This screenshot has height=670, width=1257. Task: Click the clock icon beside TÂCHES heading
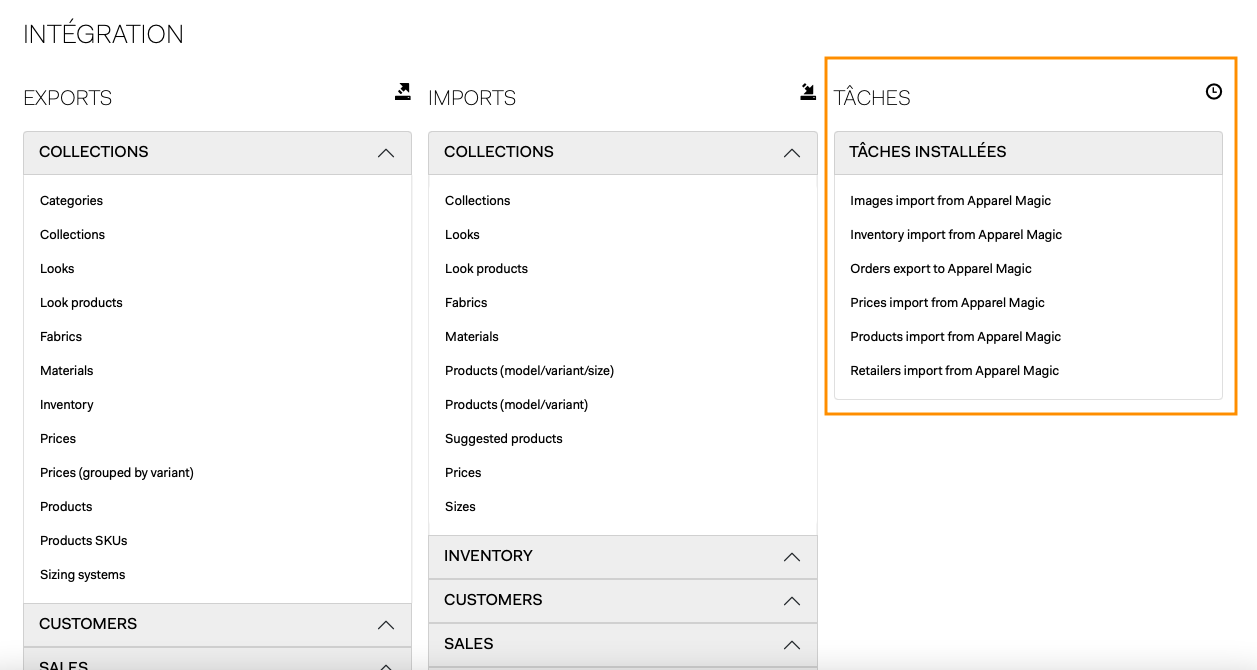1213,92
